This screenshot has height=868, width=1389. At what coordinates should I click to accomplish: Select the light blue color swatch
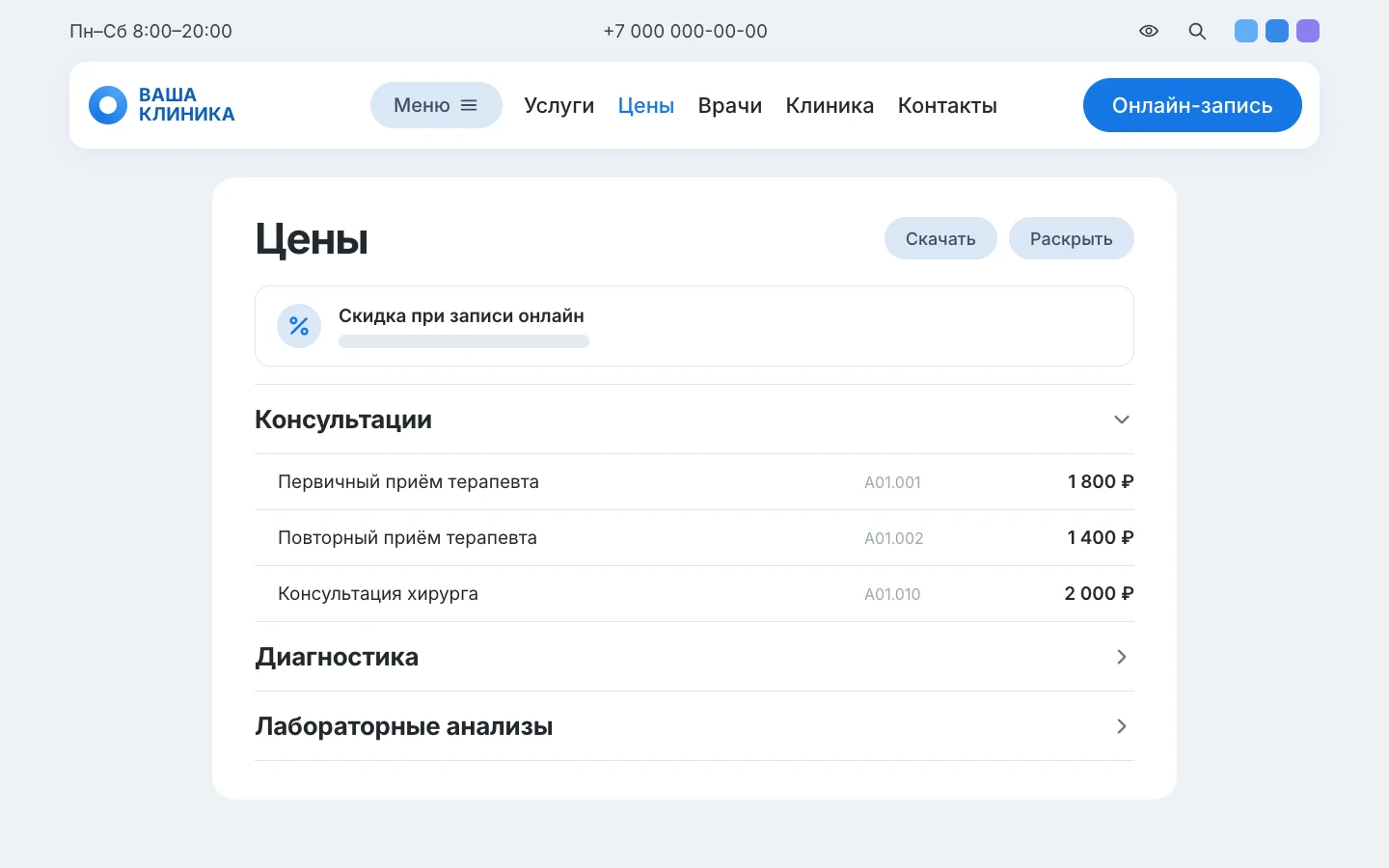coord(1246,31)
